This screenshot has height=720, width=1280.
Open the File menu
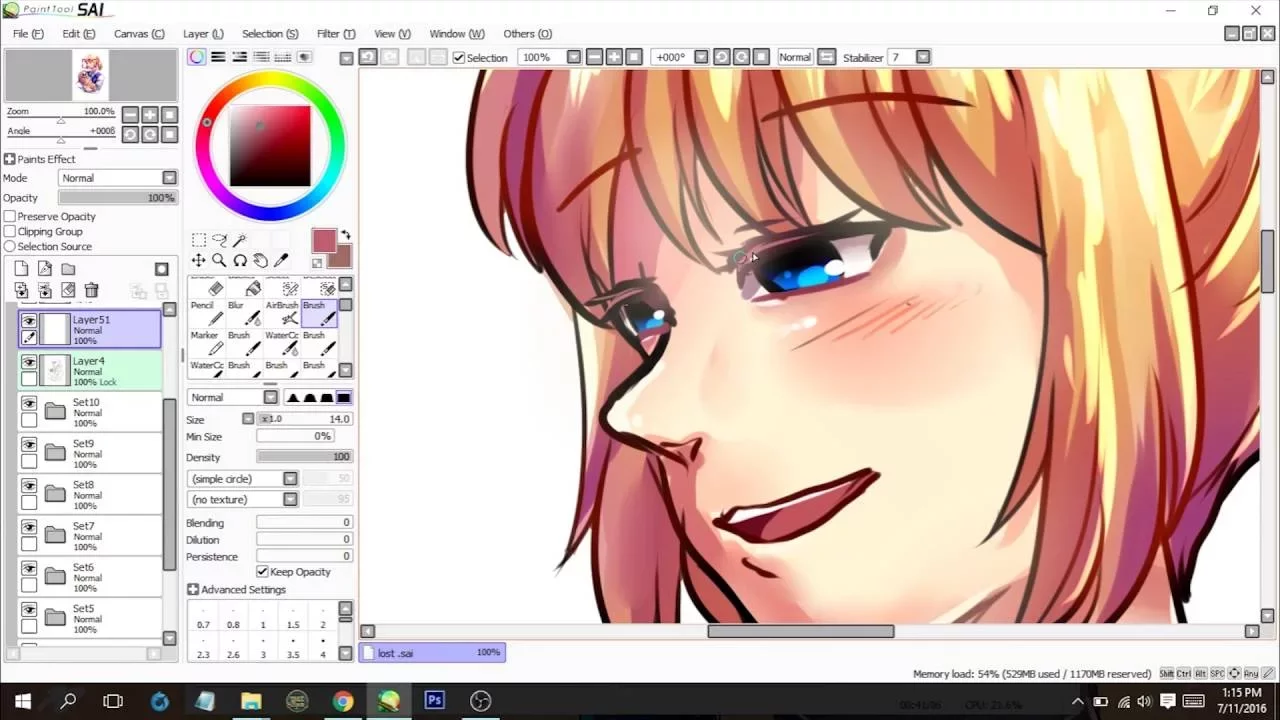28,34
